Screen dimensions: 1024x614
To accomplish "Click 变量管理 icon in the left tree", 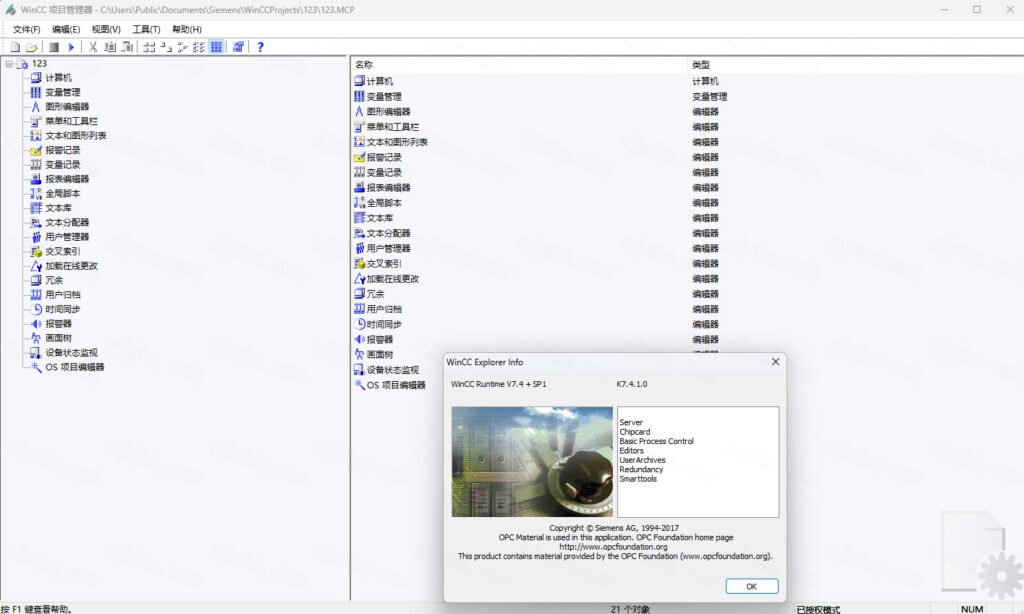I will point(36,92).
